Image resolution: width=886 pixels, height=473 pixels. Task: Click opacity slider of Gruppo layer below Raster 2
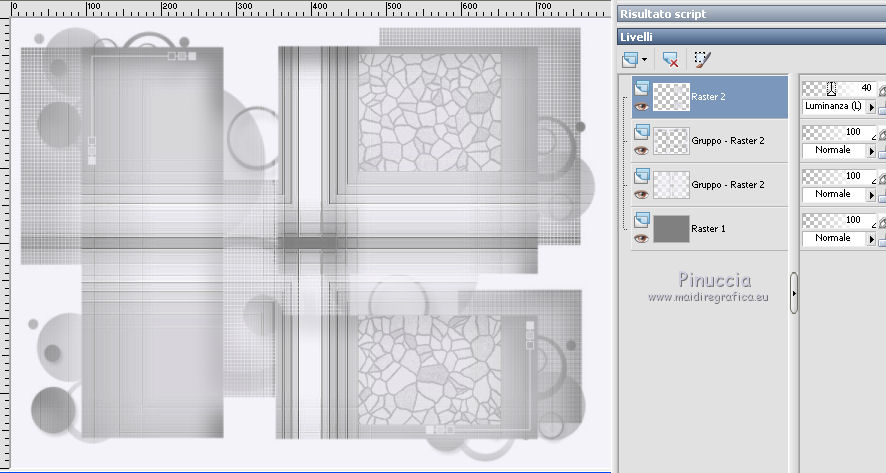[x=839, y=132]
